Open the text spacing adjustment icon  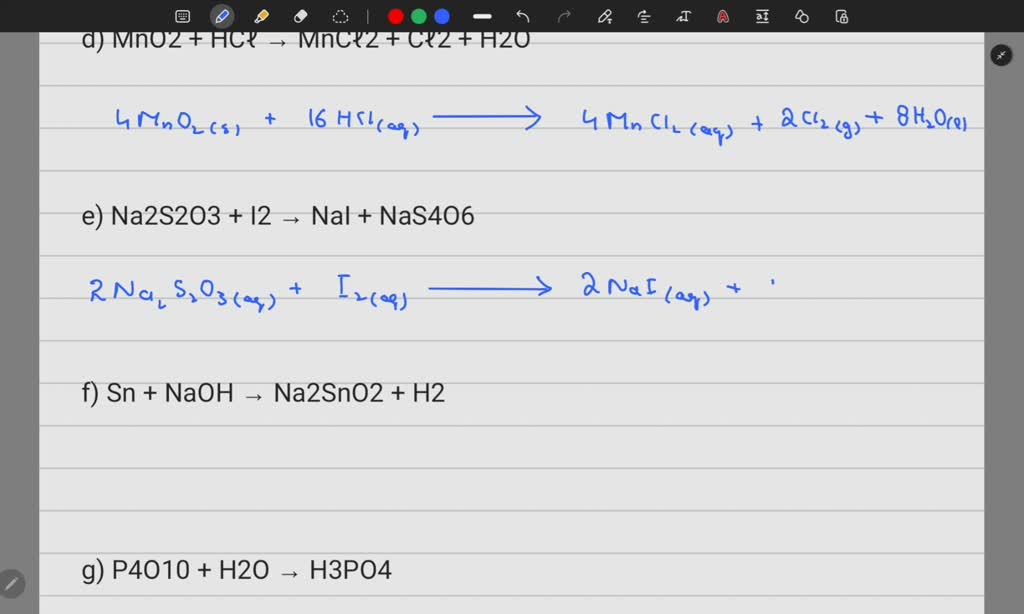[x=762, y=16]
